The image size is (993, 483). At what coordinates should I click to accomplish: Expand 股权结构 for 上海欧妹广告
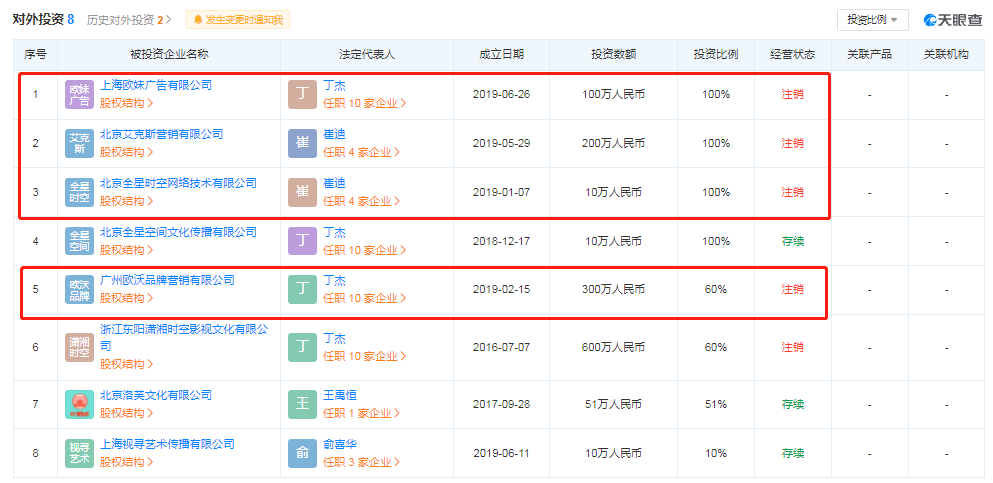(x=127, y=103)
